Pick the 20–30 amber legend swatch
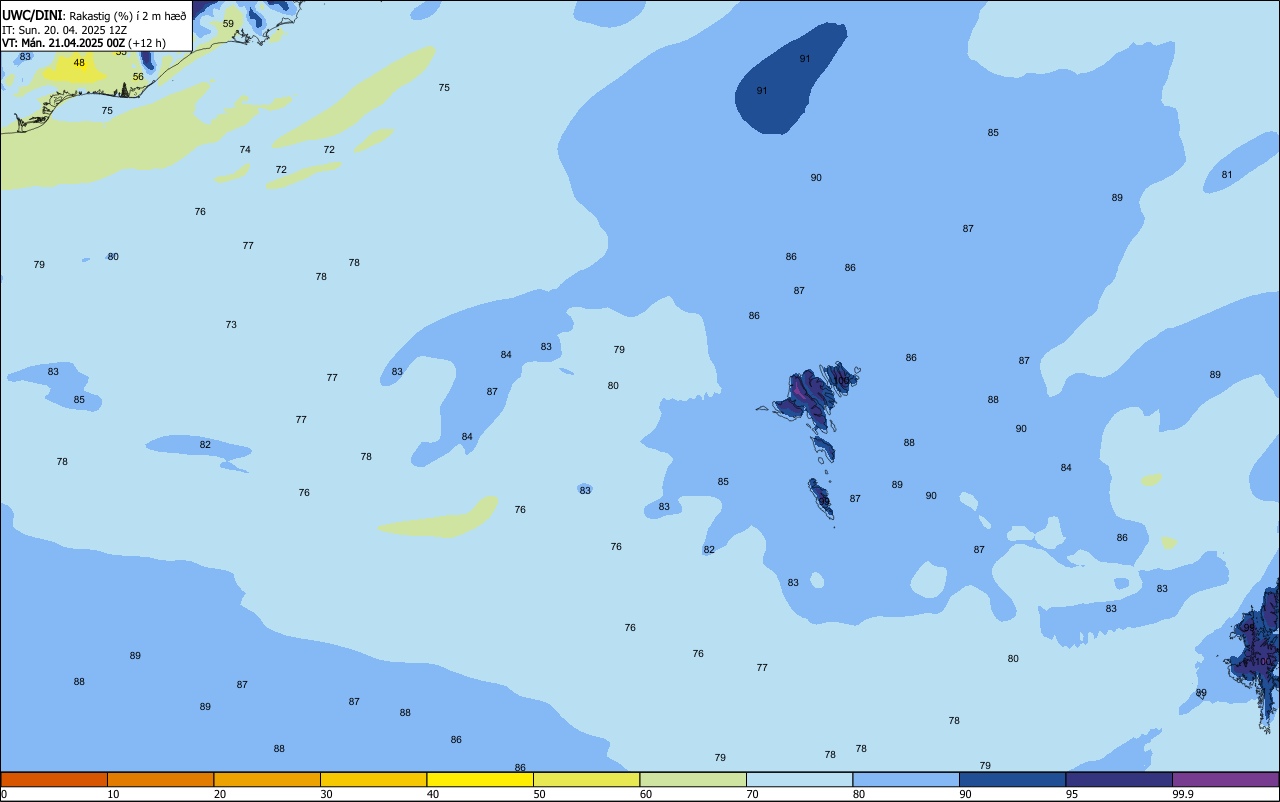This screenshot has height=802, width=1280. [x=267, y=779]
